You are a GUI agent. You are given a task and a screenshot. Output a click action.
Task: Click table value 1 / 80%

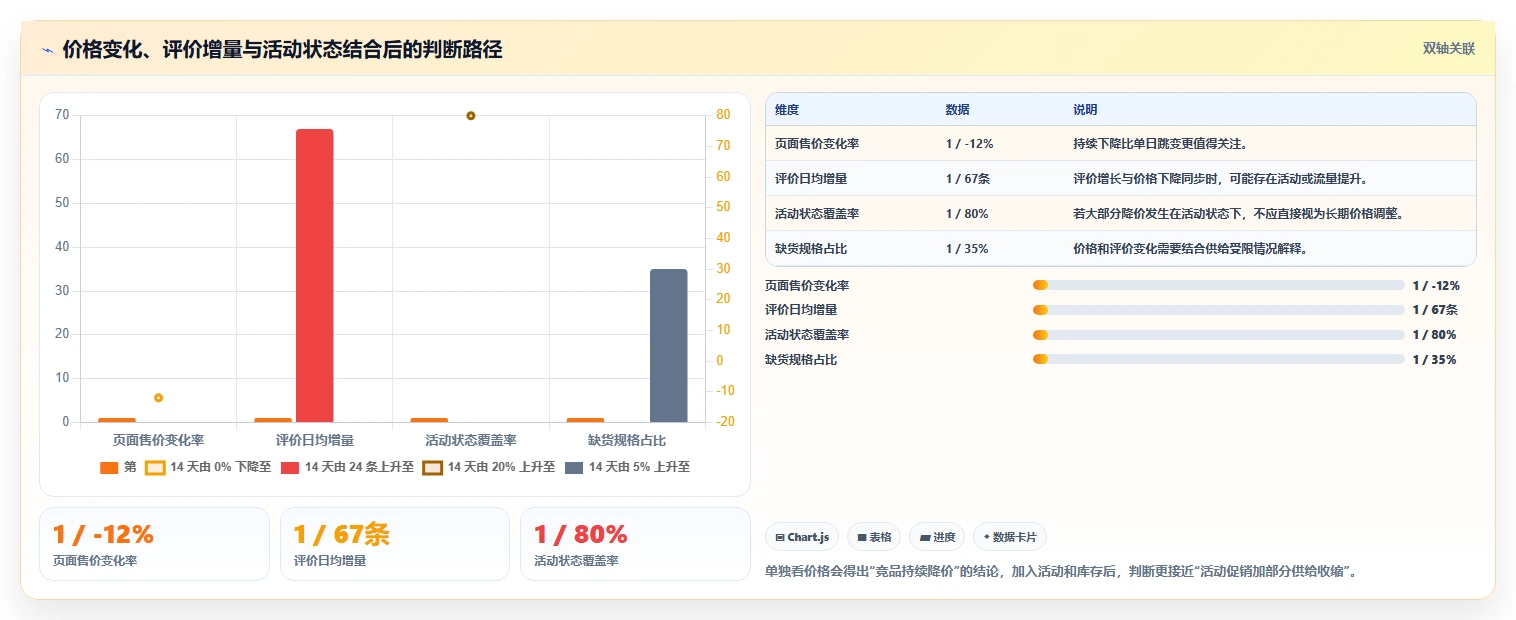click(x=967, y=214)
